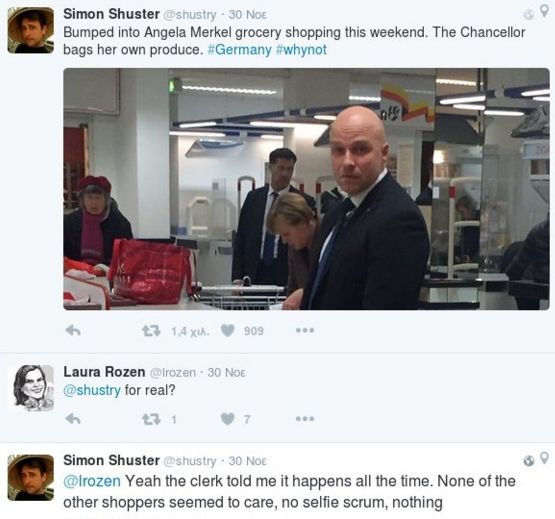
Task: Click the location pin on the first tweet
Action: tap(544, 12)
